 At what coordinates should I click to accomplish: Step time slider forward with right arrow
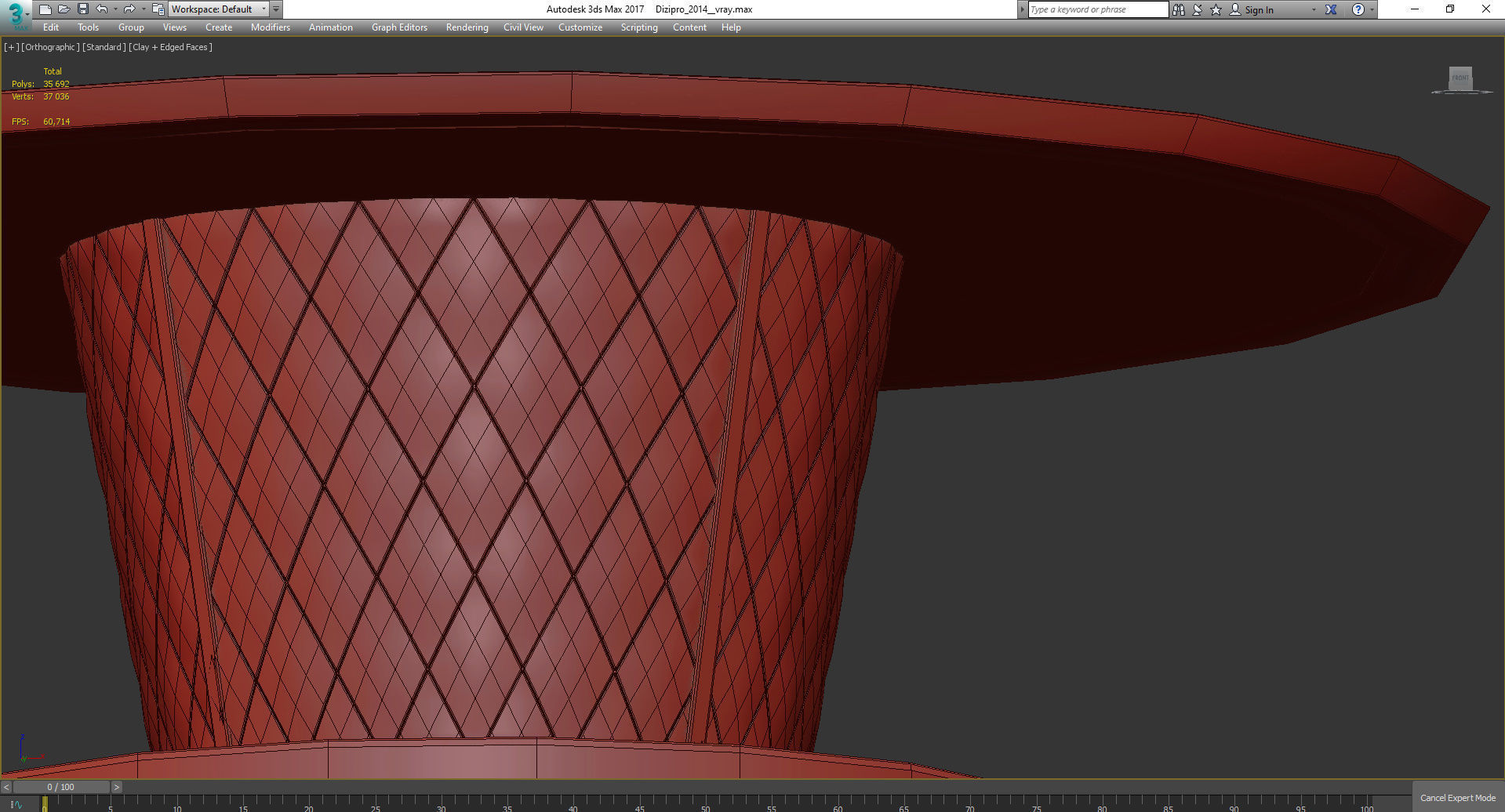(x=117, y=787)
